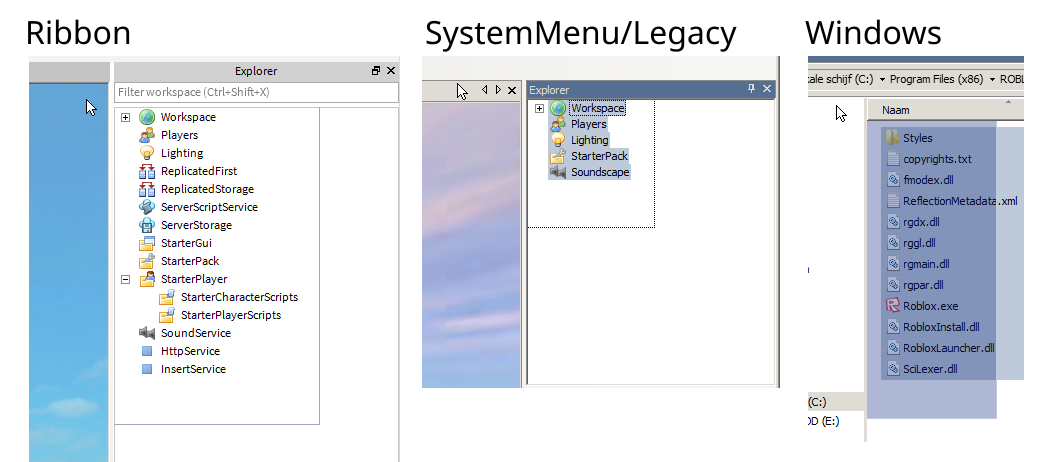This screenshot has width=1038, height=462.
Task: Collapse the StarterPlayer node
Action: pos(125,279)
